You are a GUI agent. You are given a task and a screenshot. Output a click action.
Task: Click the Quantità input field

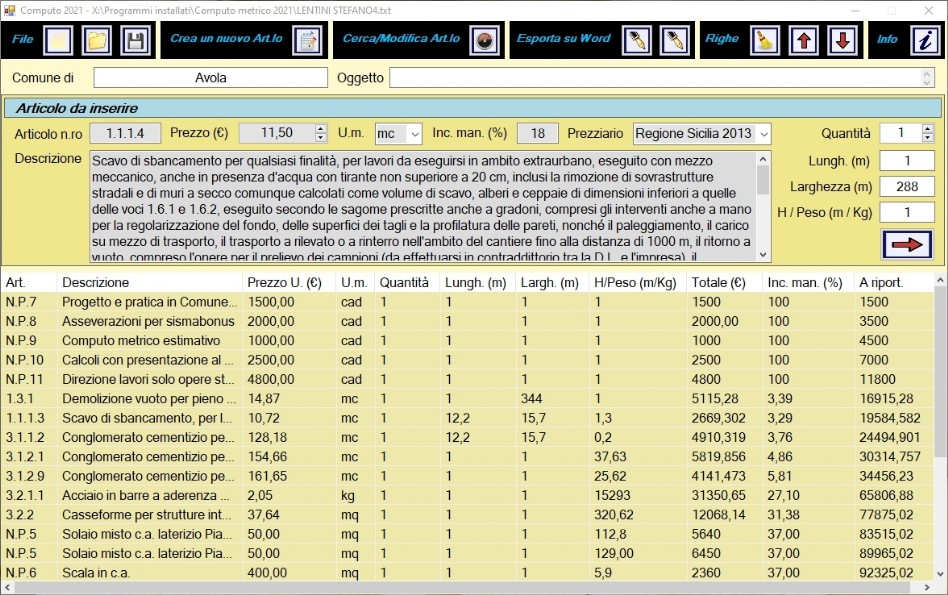[901, 133]
